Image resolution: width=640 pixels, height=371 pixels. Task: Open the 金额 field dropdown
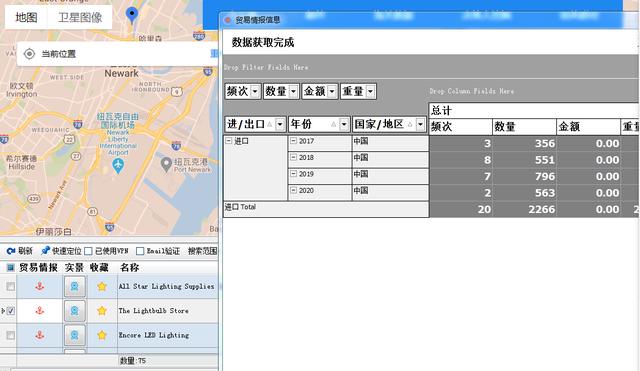(332, 91)
